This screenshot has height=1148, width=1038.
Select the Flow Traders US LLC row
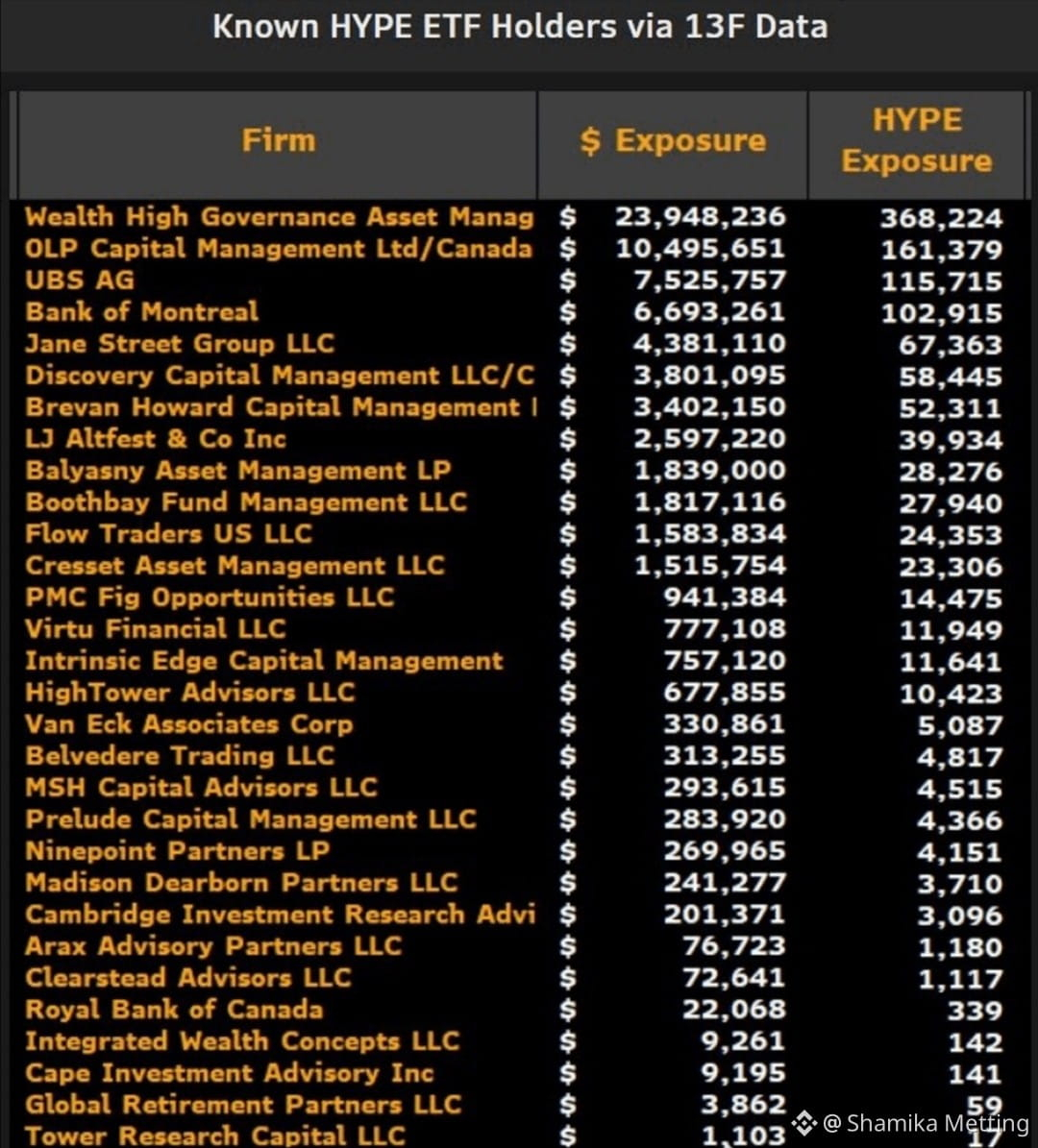tap(519, 534)
